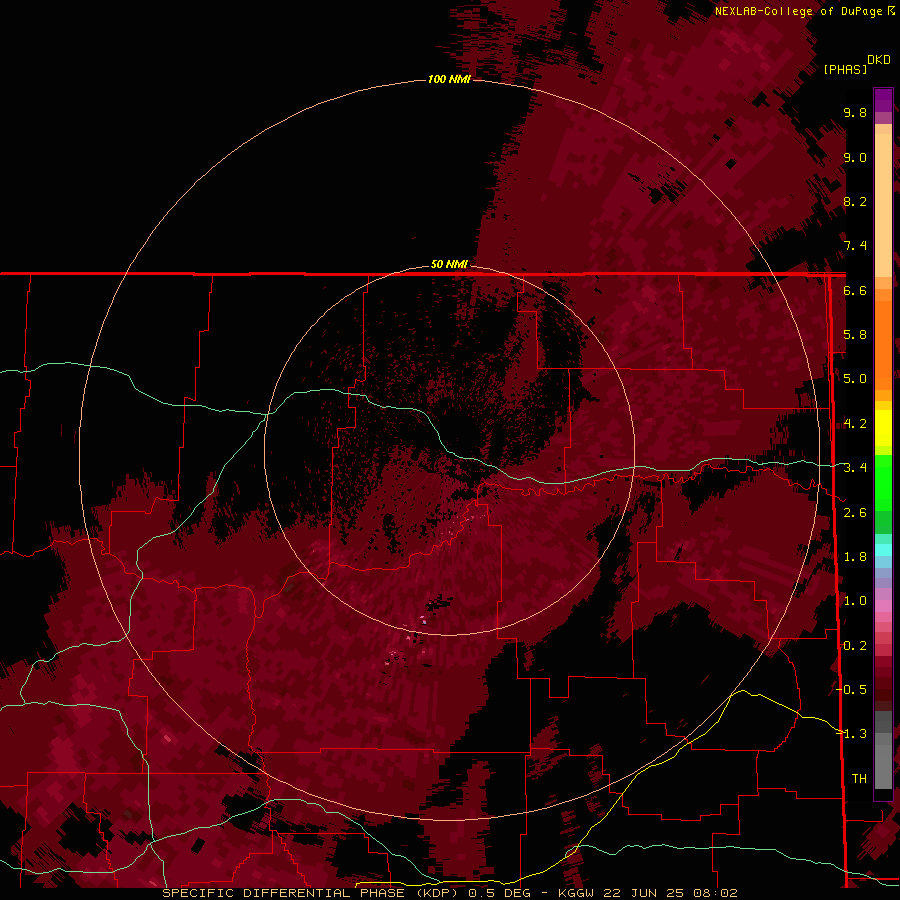The height and width of the screenshot is (900, 900).
Task: Click the 100 NMI range ring label
Action: click(x=449, y=79)
